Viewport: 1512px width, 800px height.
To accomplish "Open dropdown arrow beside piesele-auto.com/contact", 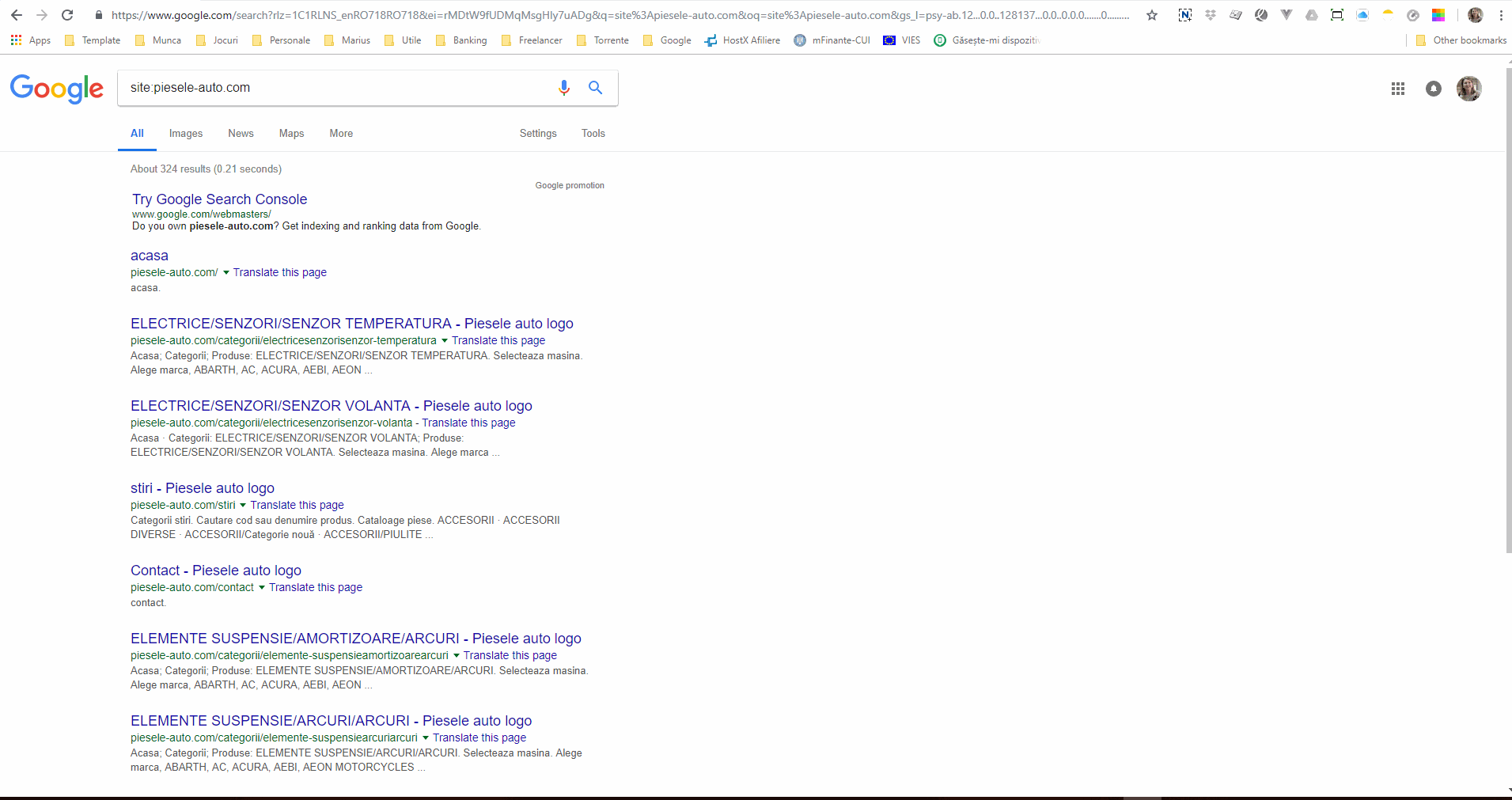I will 262,588.
